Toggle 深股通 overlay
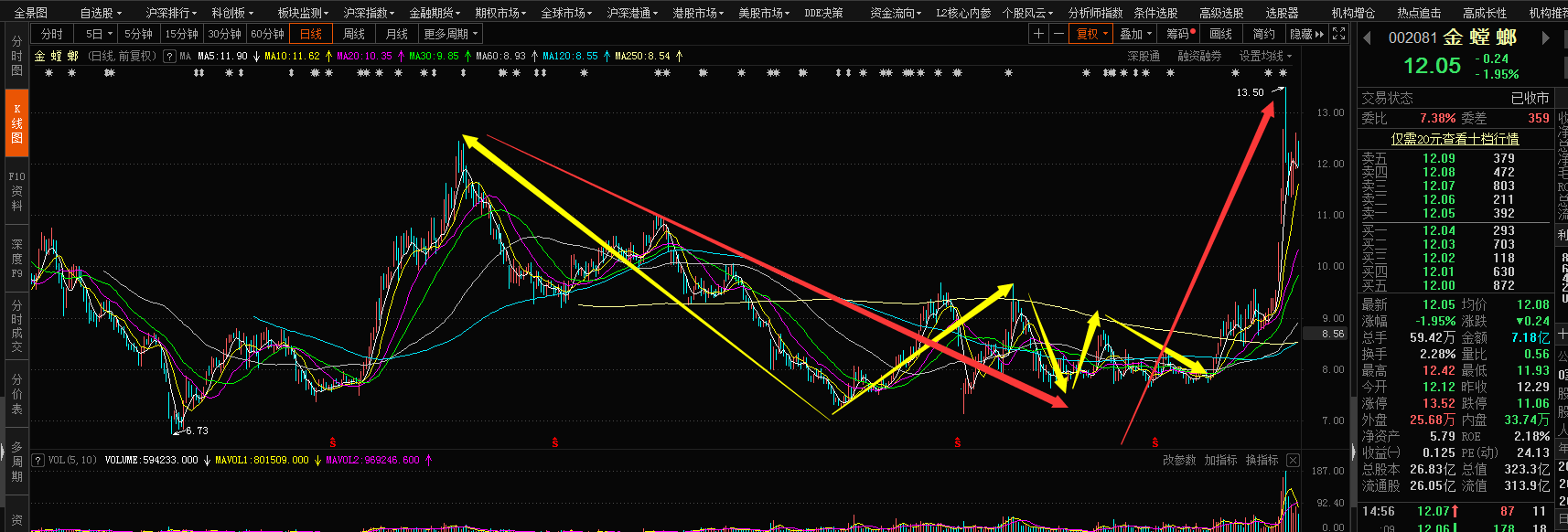The height and width of the screenshot is (532, 1568). click(x=1144, y=56)
